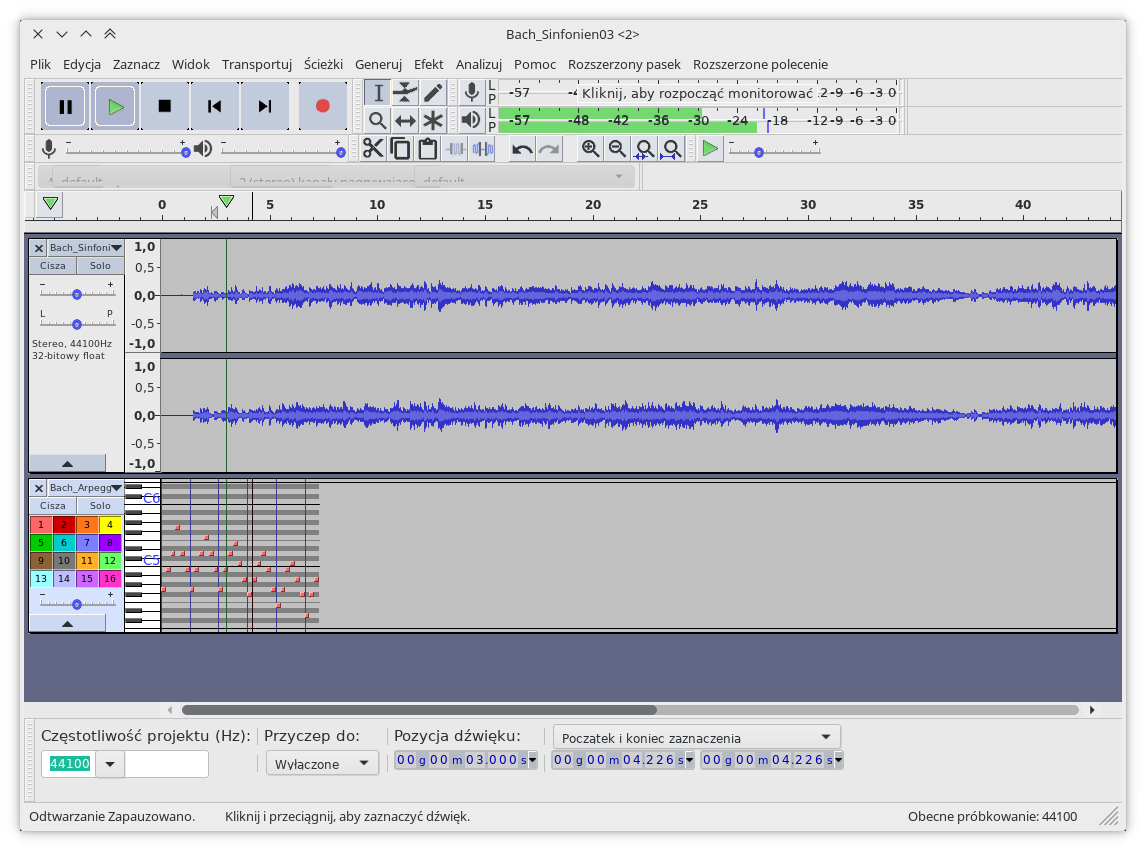Open the Analizuj menu
Screen dimensions: 1146x851
[x=479, y=64]
